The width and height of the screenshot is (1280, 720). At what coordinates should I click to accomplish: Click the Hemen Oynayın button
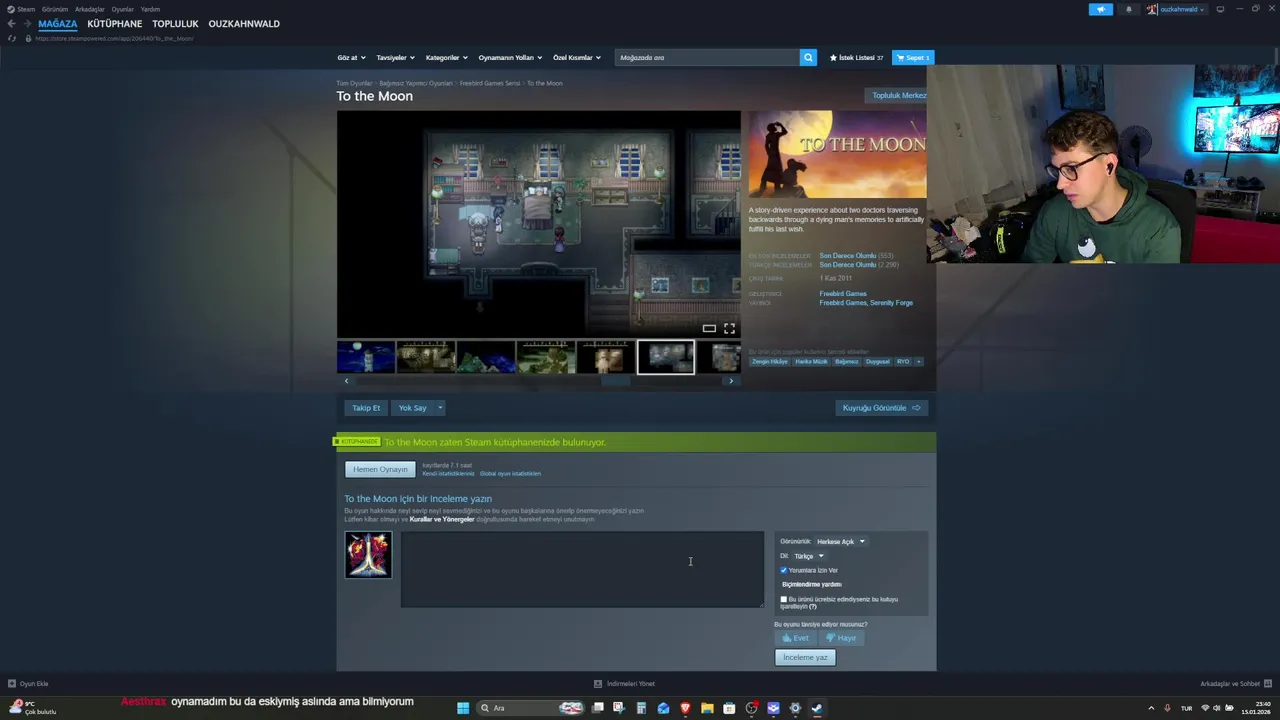(380, 469)
